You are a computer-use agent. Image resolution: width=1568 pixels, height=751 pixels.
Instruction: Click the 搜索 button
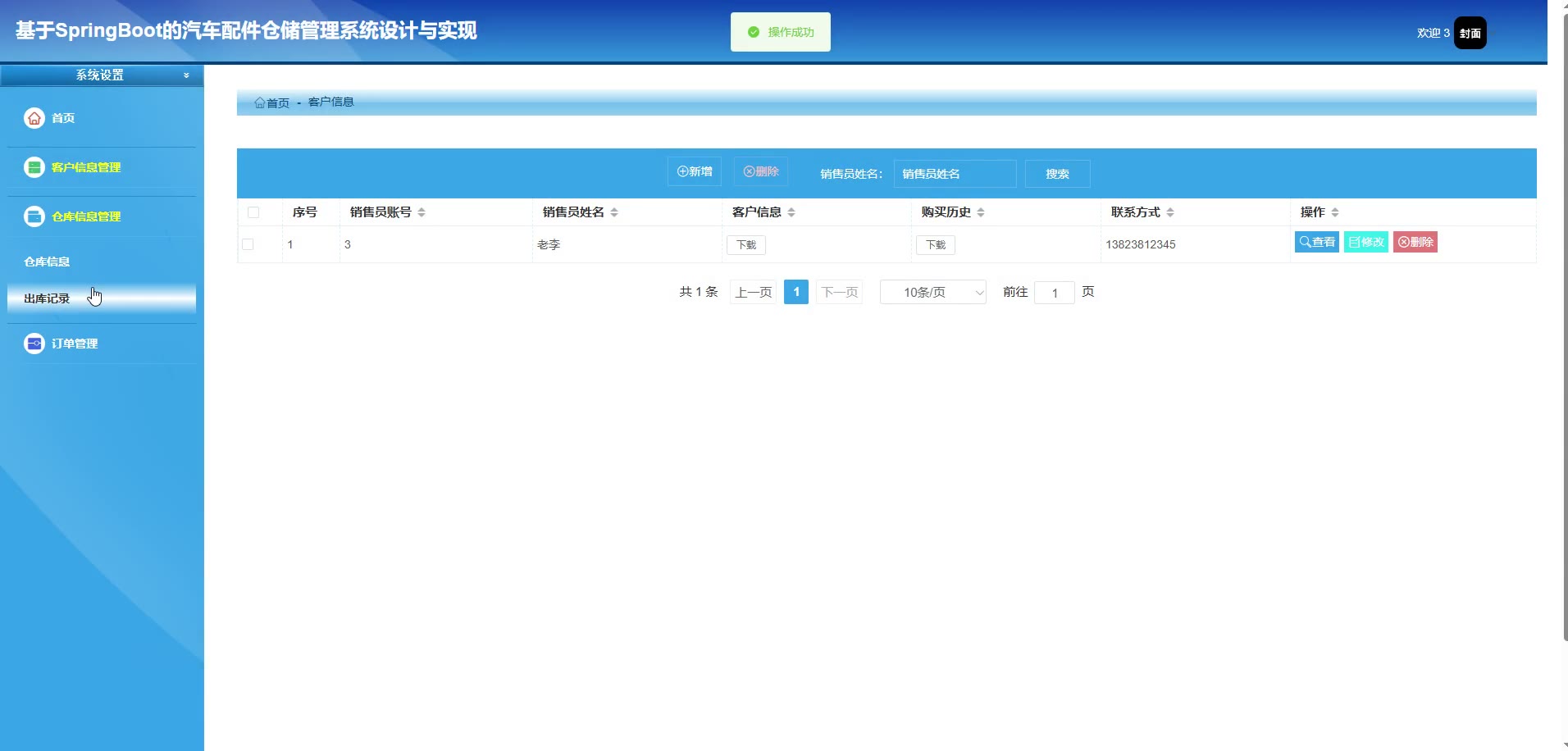coord(1057,174)
